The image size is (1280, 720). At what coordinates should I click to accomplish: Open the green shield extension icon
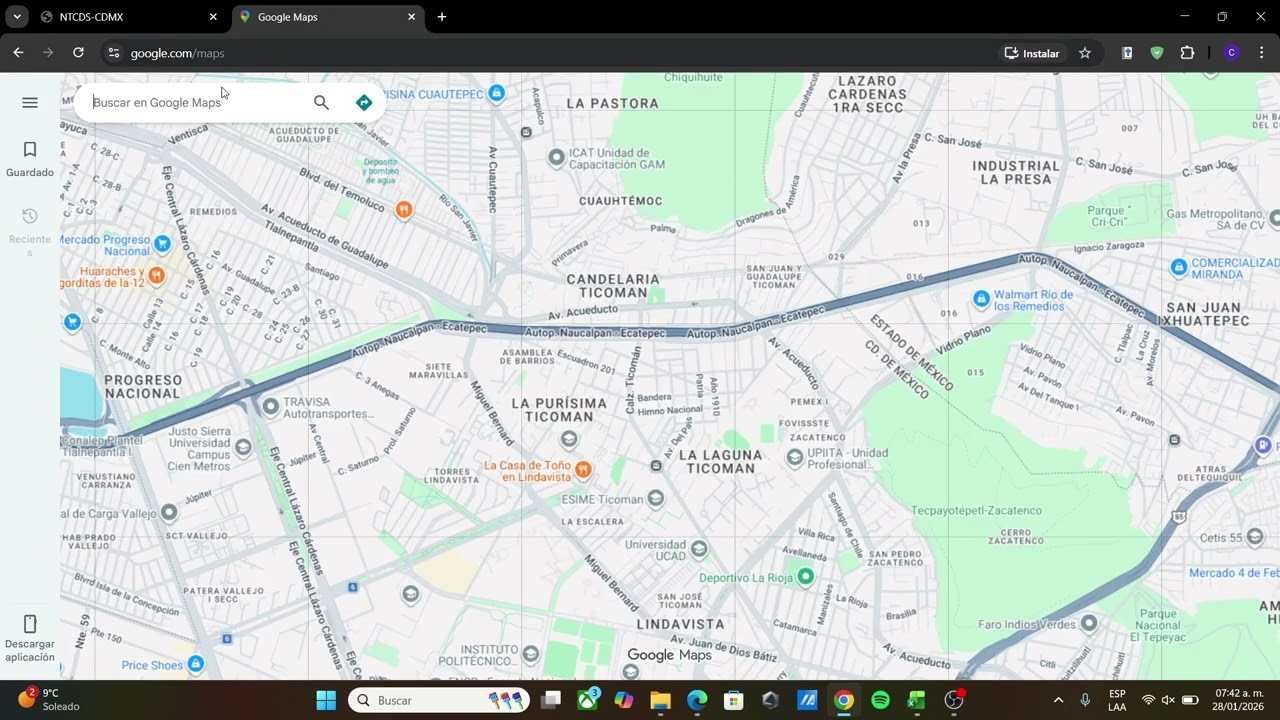coord(1157,53)
